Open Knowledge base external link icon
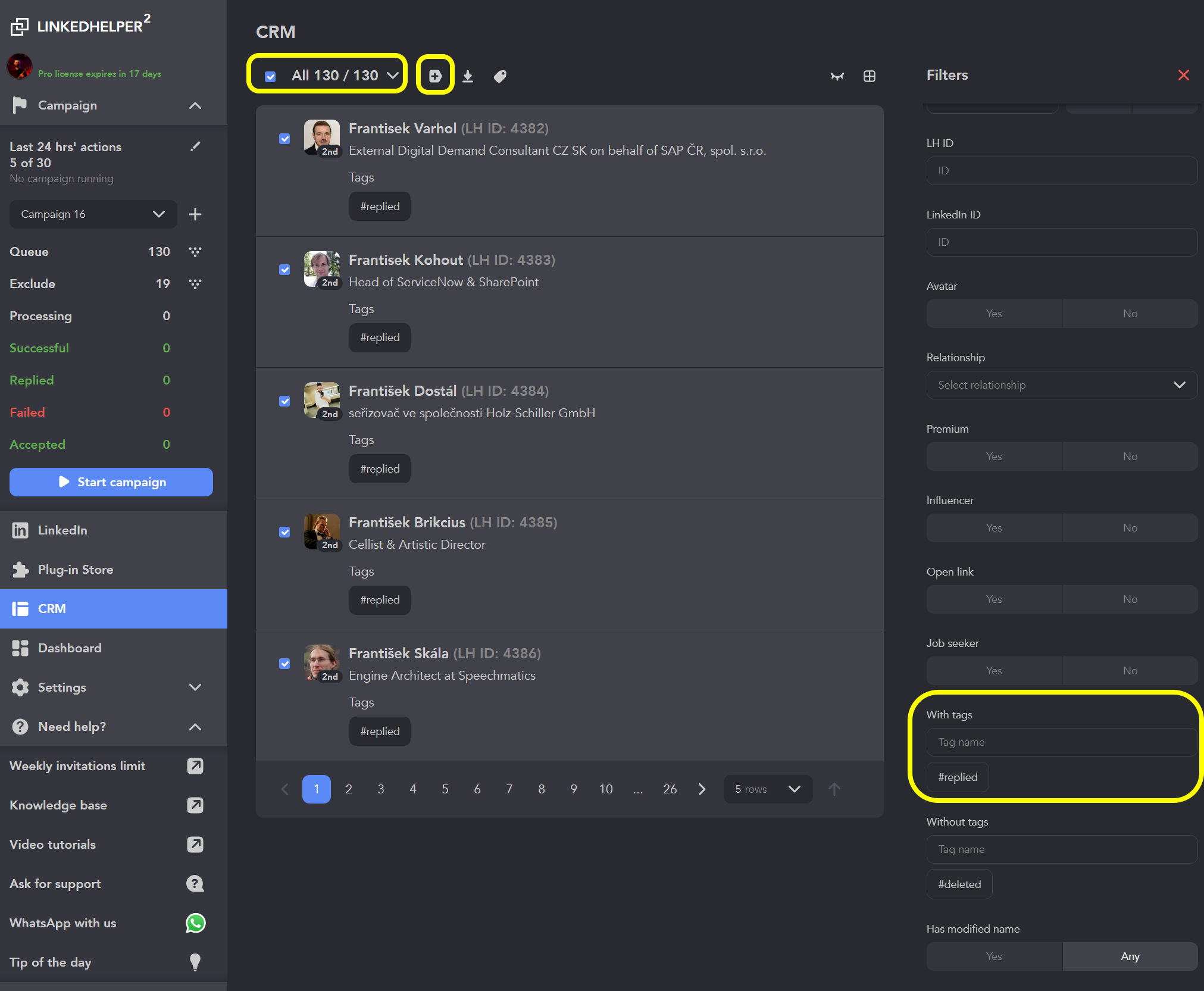This screenshot has width=1204, height=991. click(195, 805)
